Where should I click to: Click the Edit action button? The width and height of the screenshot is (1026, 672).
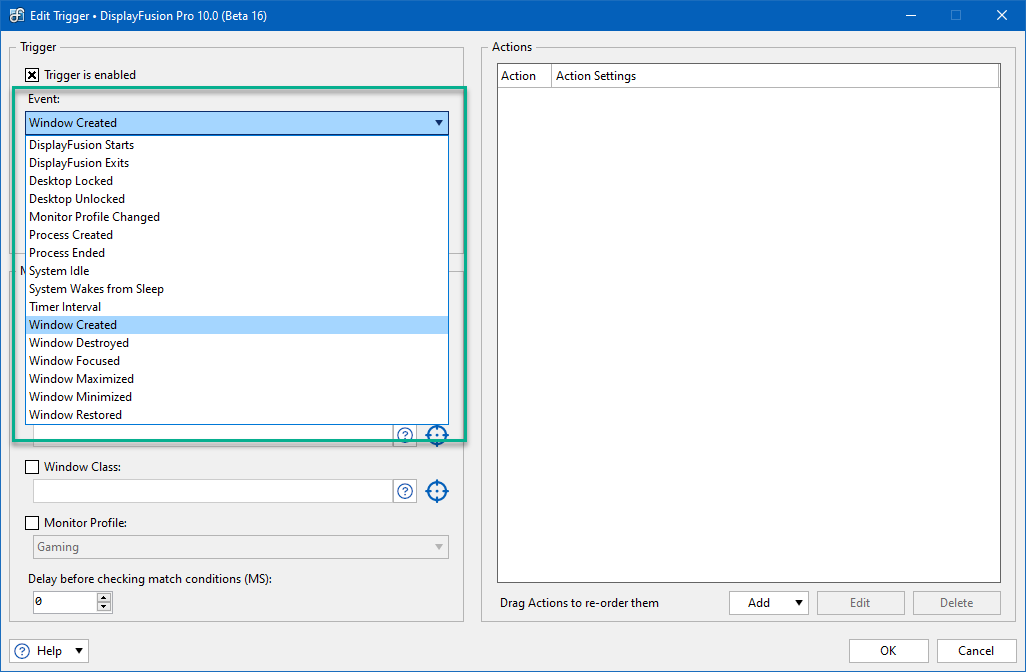click(860, 603)
